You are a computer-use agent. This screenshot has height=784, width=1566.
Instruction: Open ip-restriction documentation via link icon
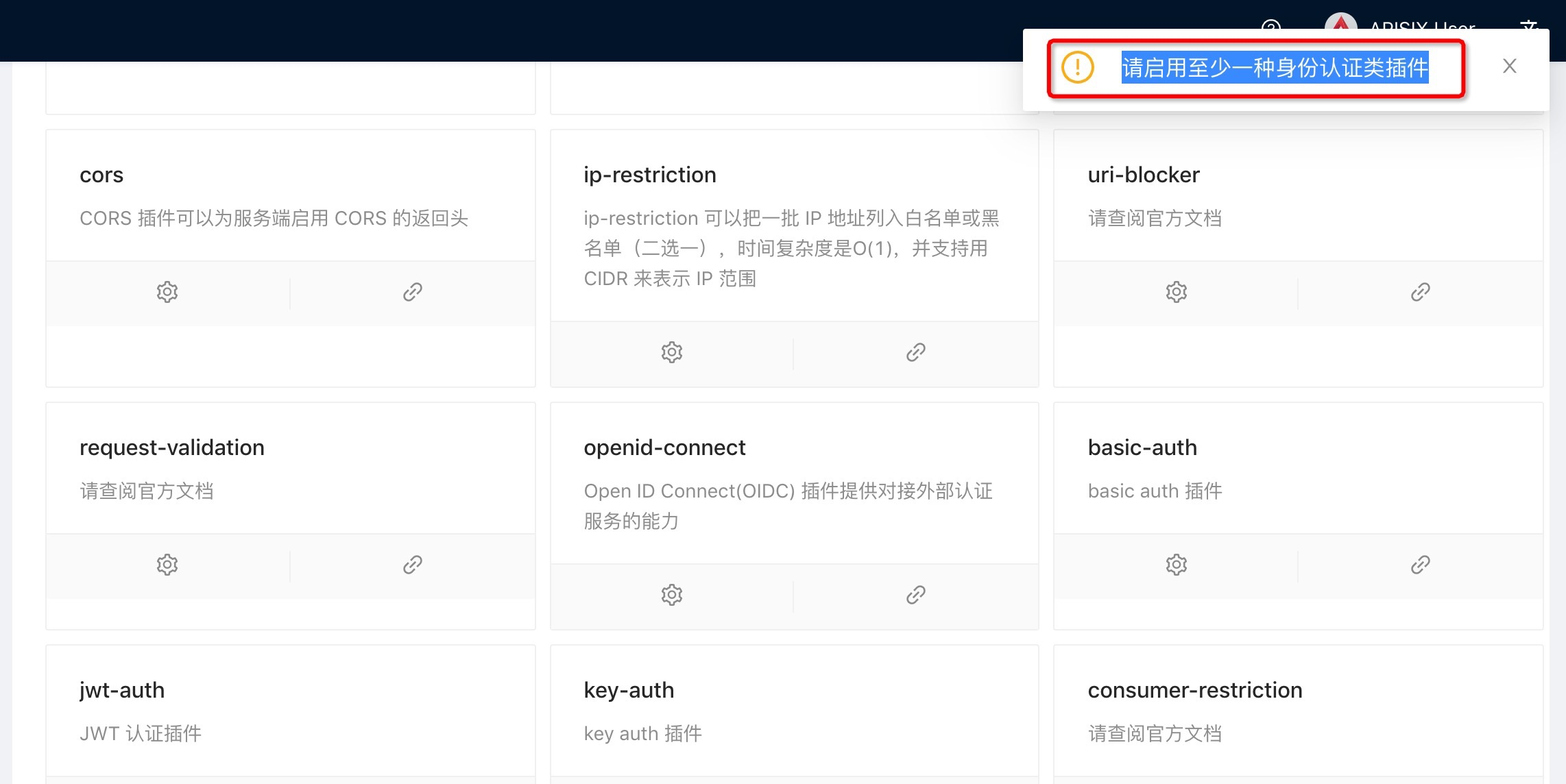tap(917, 352)
